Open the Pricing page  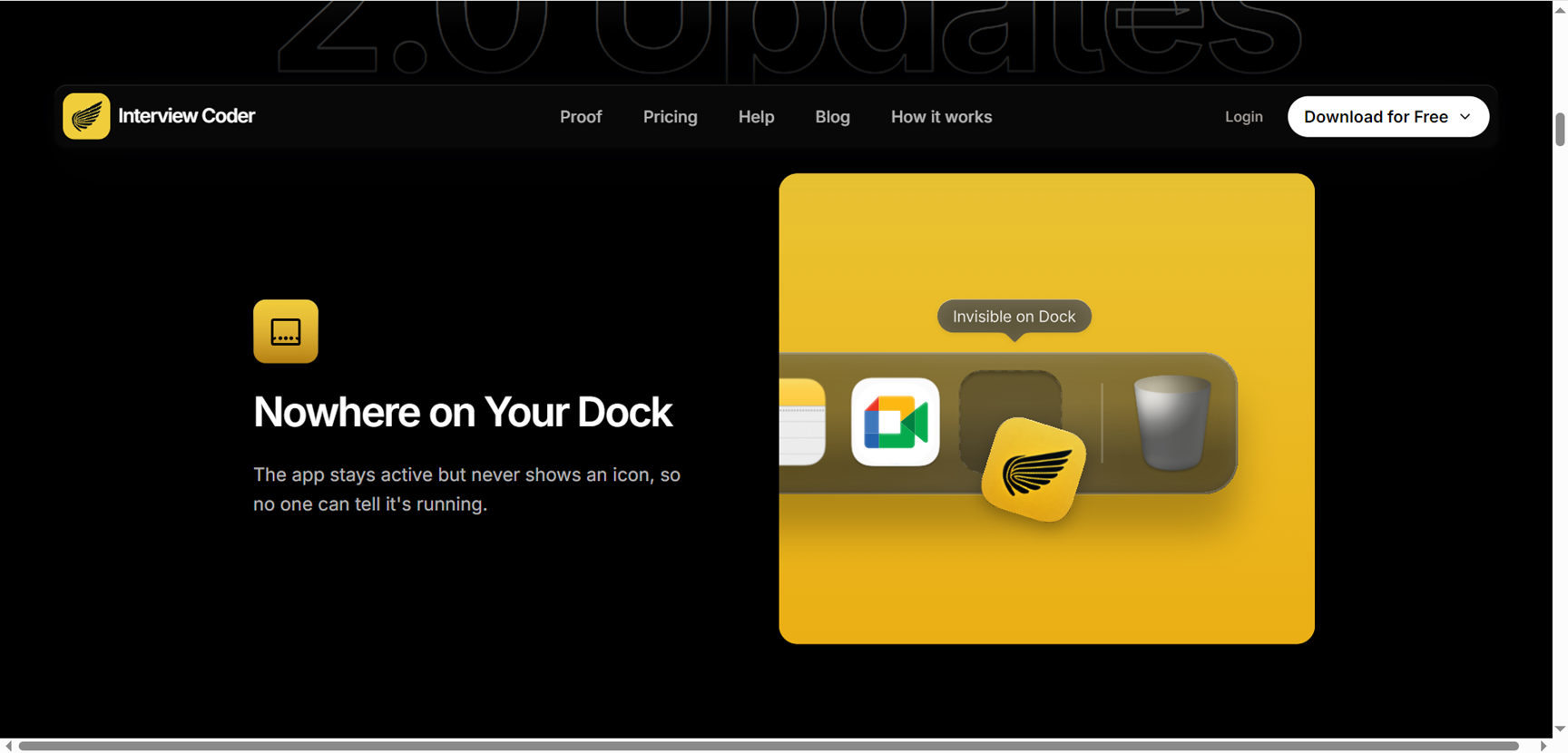click(671, 117)
